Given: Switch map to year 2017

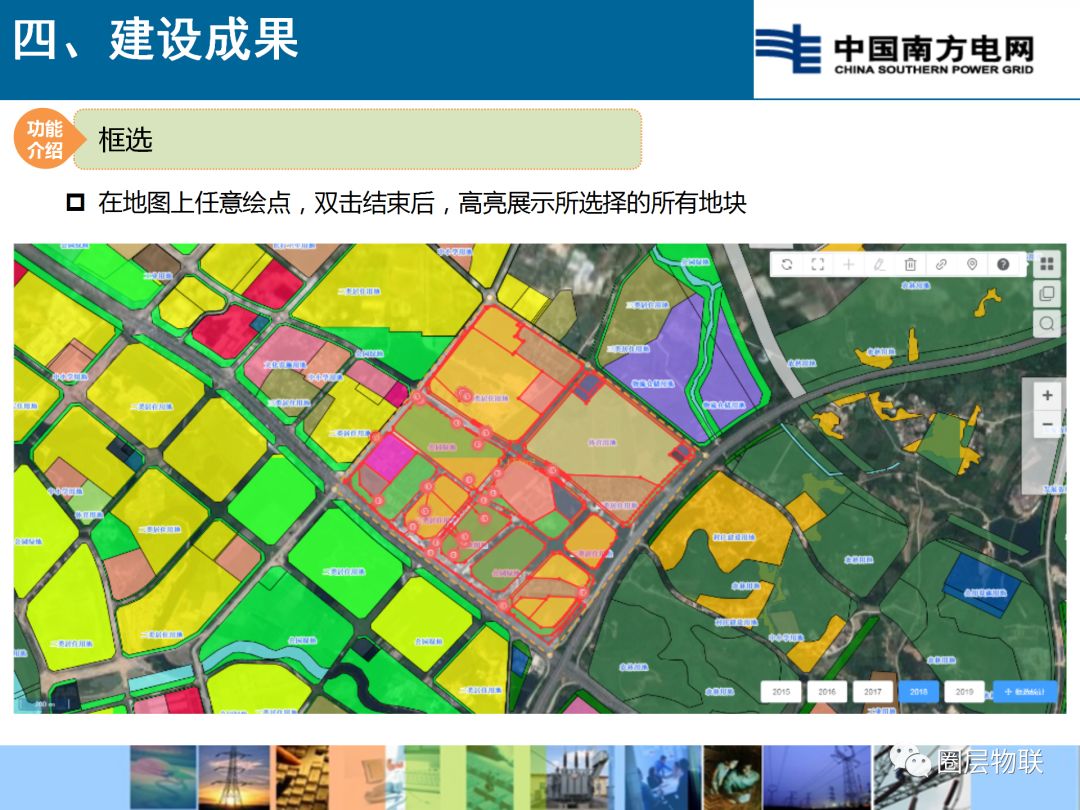Looking at the screenshot, I should click(x=873, y=692).
